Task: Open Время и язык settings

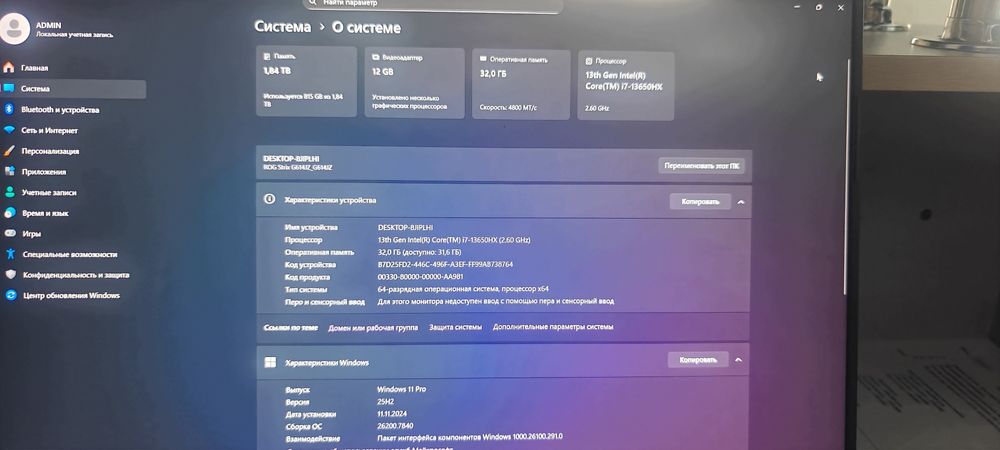Action: pyautogui.click(x=45, y=214)
